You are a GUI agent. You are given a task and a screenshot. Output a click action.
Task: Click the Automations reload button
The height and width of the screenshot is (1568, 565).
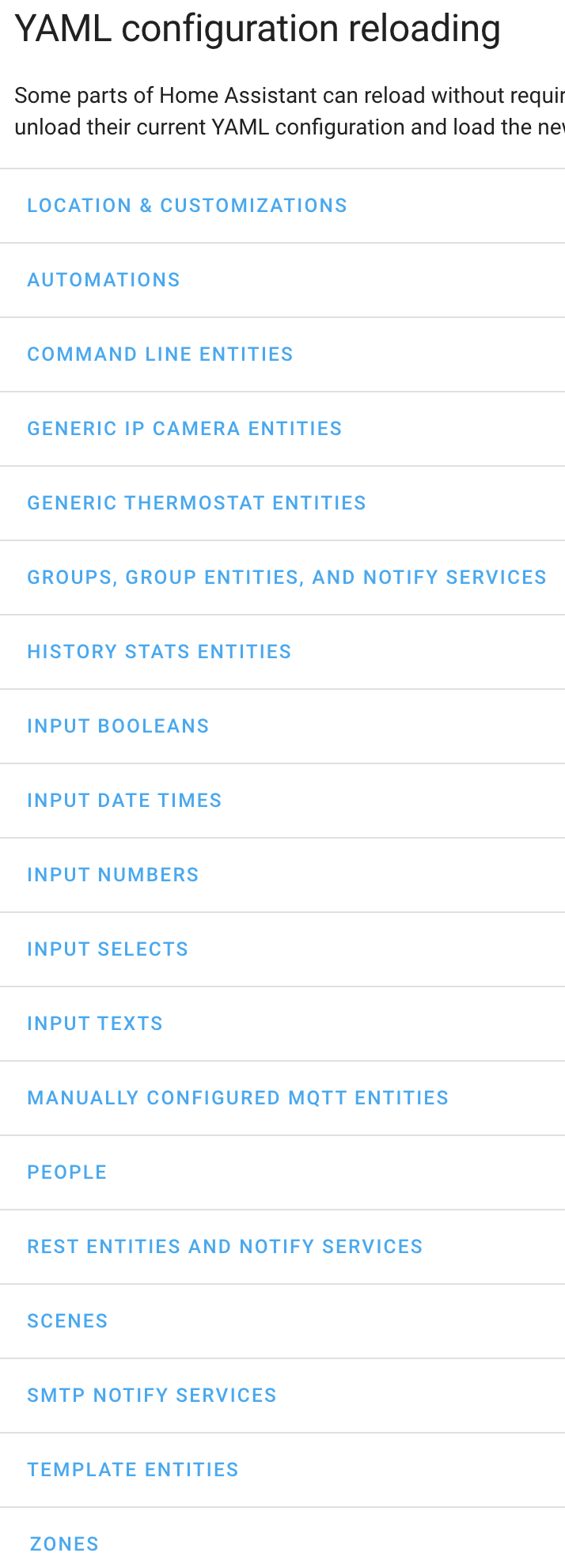pyautogui.click(x=104, y=280)
